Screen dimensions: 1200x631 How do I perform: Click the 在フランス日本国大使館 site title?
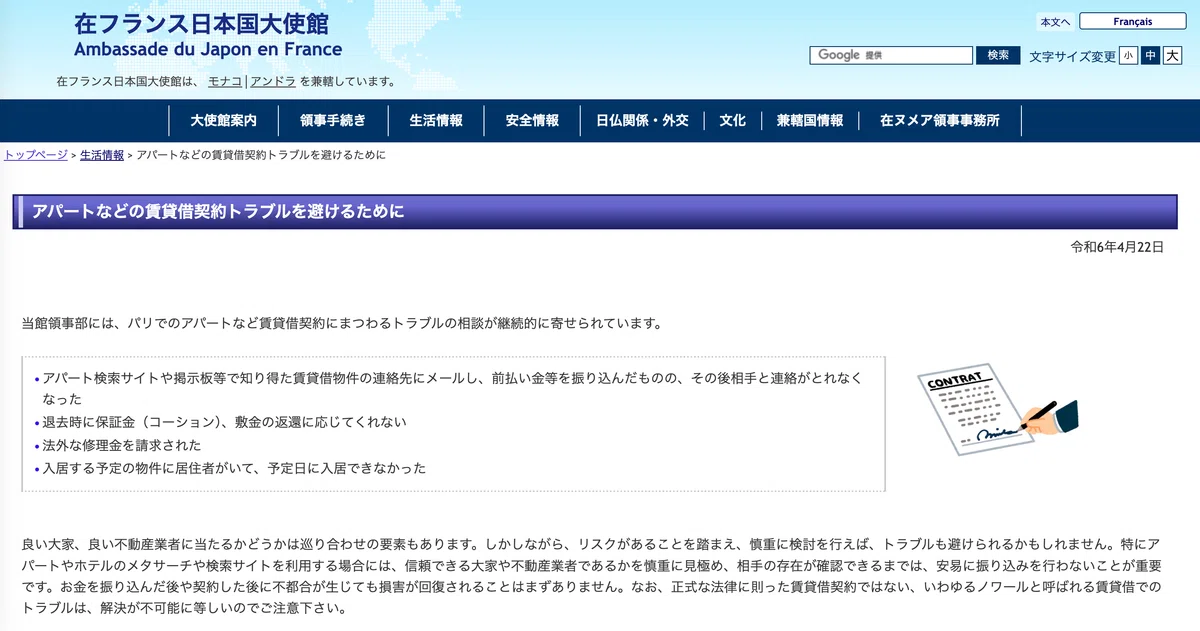(201, 22)
